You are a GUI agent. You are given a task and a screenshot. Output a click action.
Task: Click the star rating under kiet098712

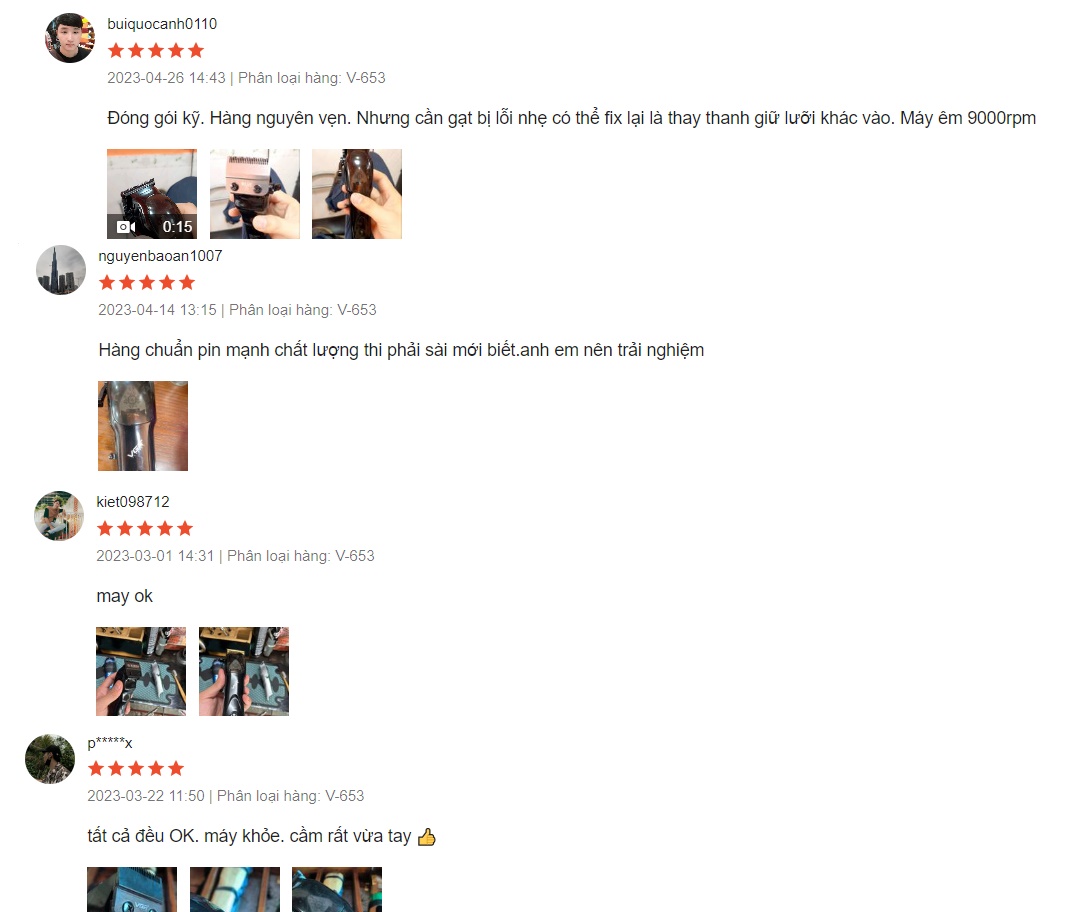pyautogui.click(x=145, y=529)
